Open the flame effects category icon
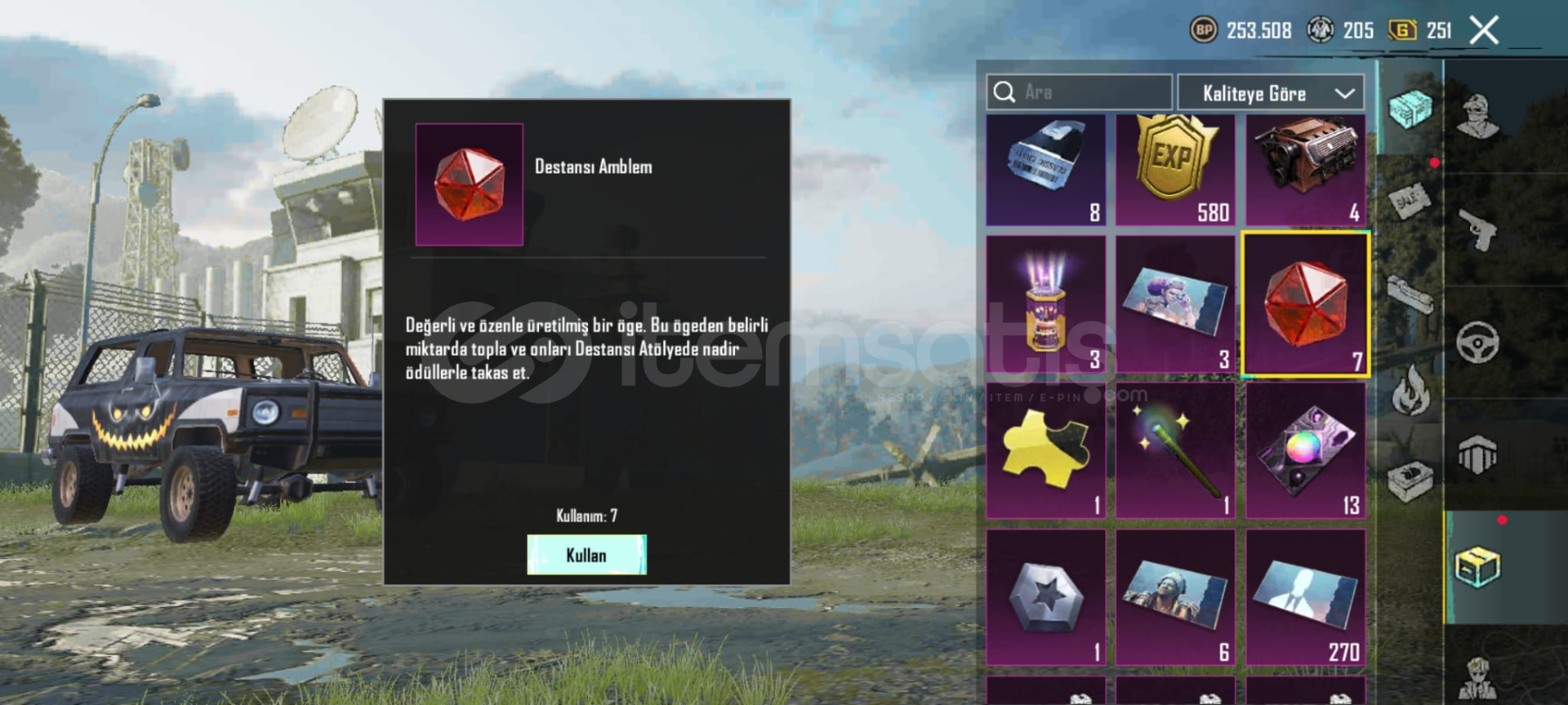 click(x=1410, y=389)
